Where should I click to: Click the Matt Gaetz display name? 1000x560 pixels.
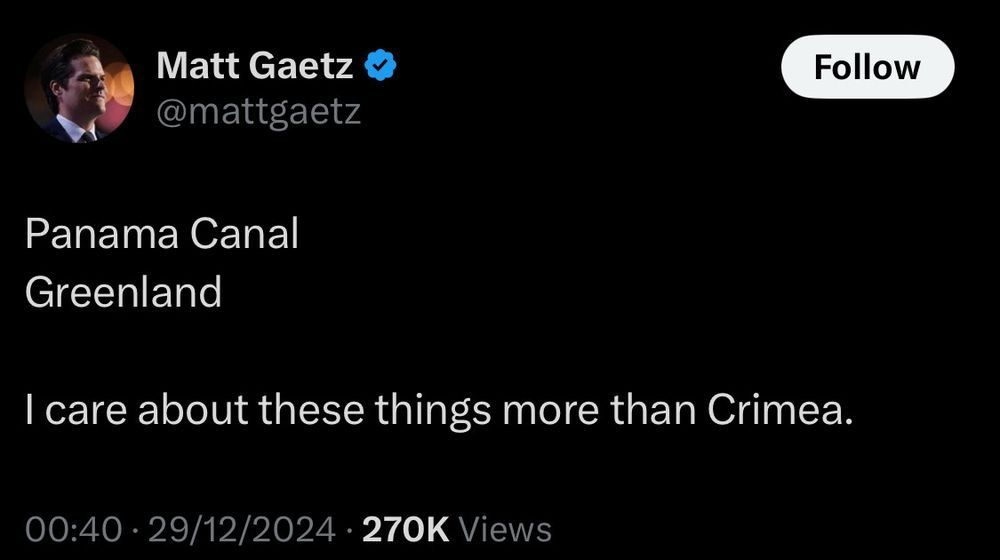254,65
